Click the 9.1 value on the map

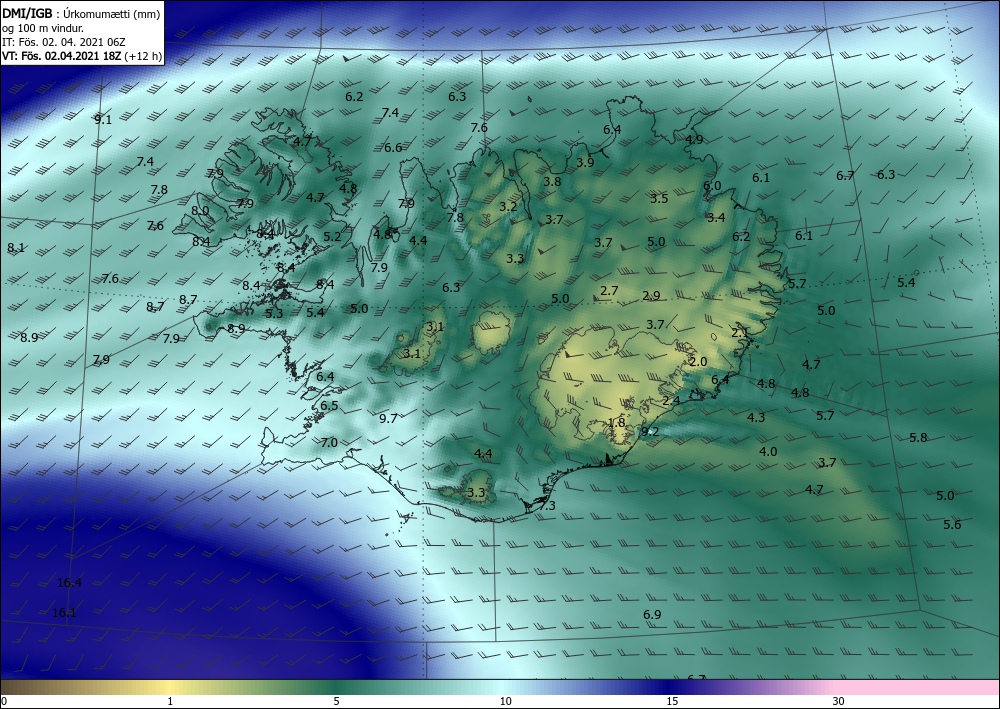[x=103, y=119]
